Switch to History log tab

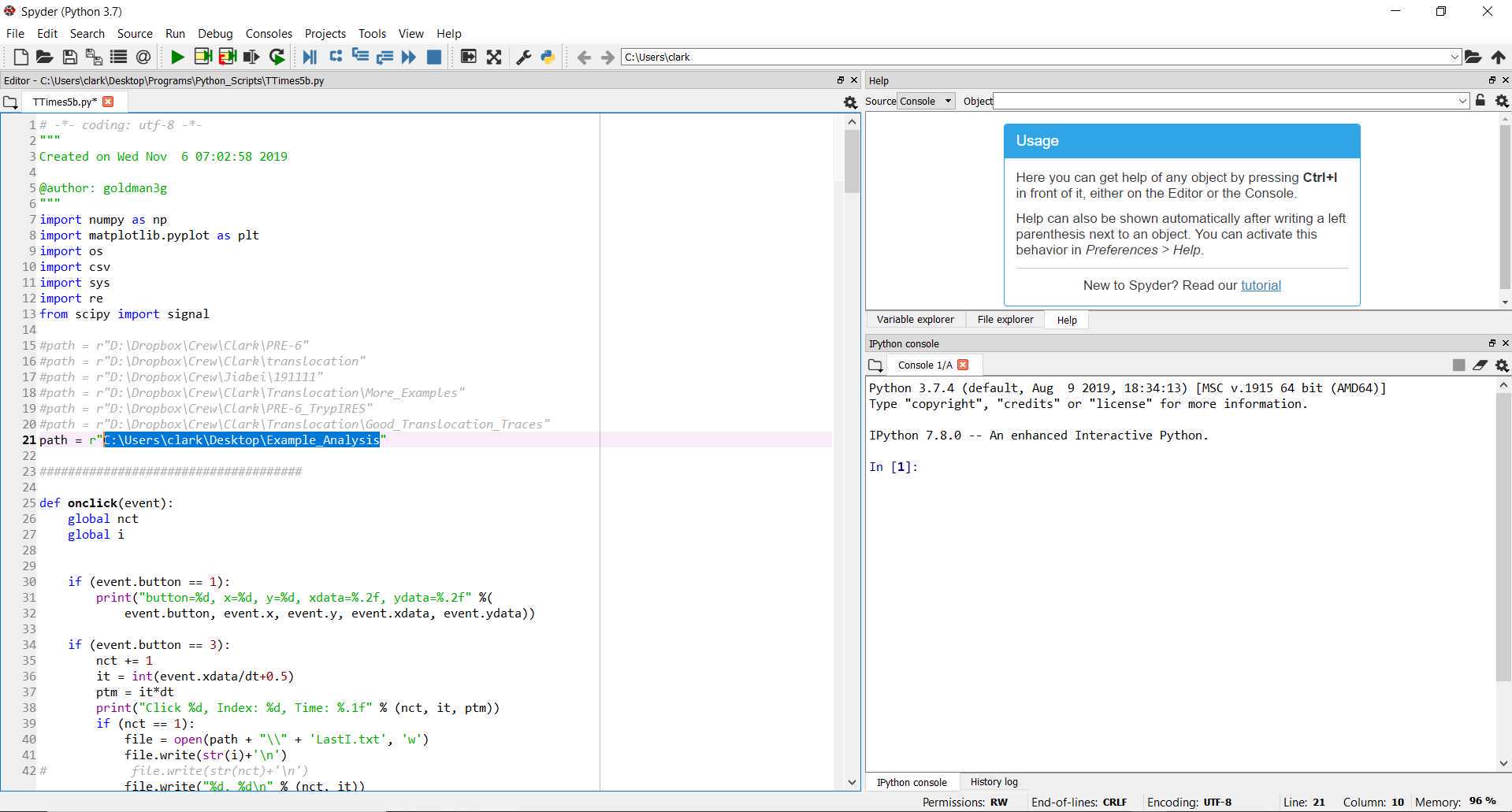pos(994,782)
